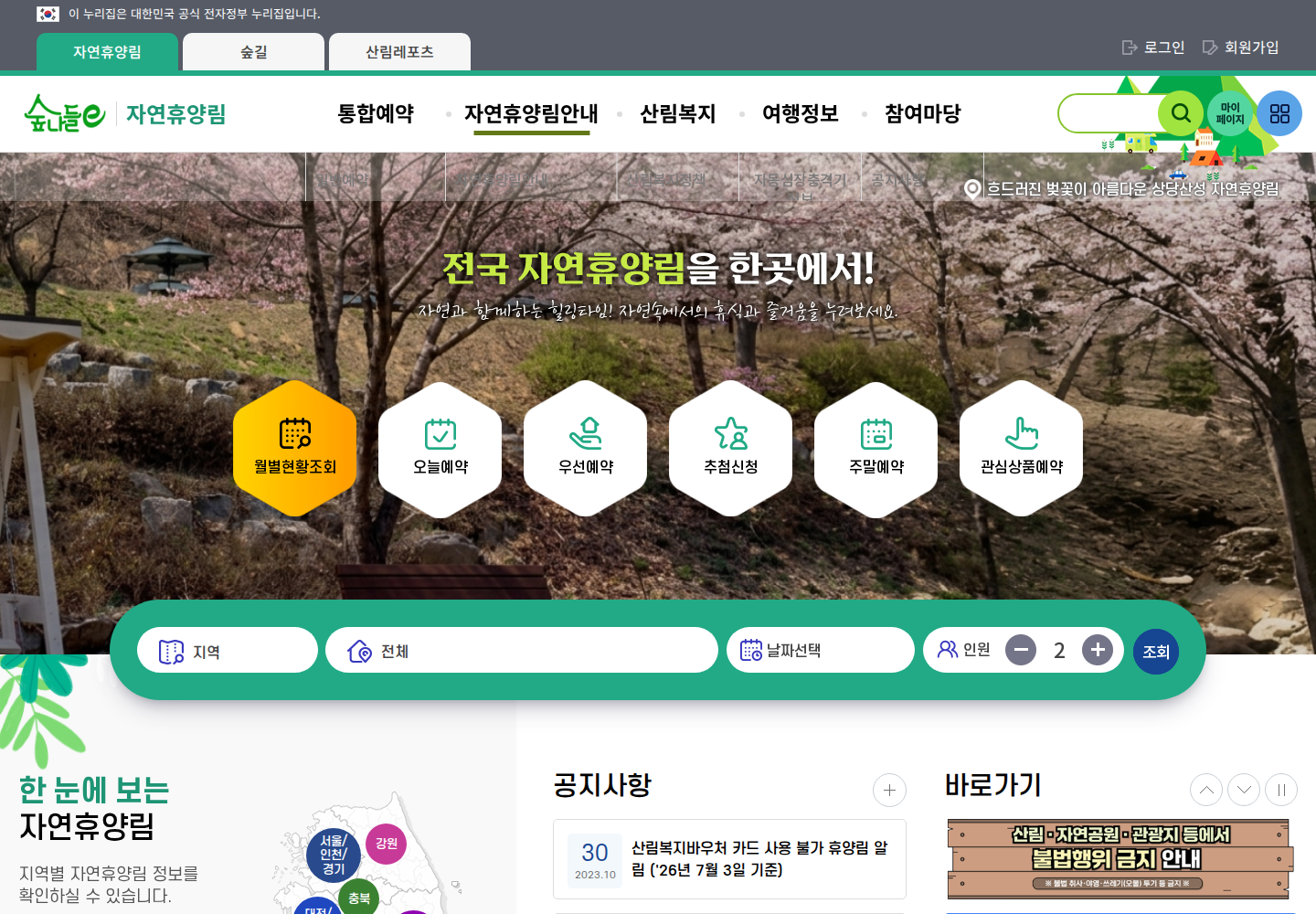This screenshot has height=914, width=1316.
Task: Switch to the 숲길 tab
Action: click(x=253, y=52)
